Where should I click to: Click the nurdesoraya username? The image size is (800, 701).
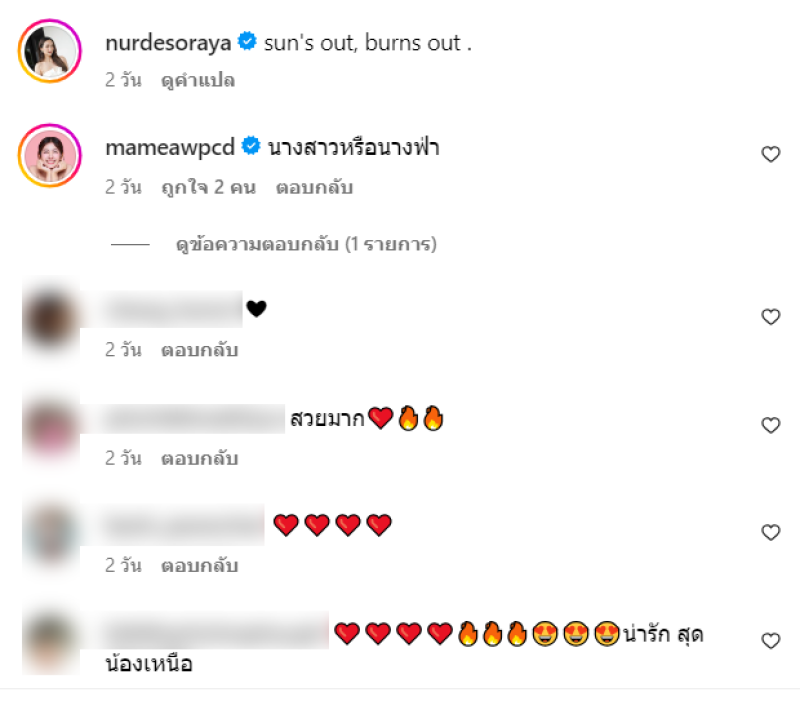click(168, 43)
